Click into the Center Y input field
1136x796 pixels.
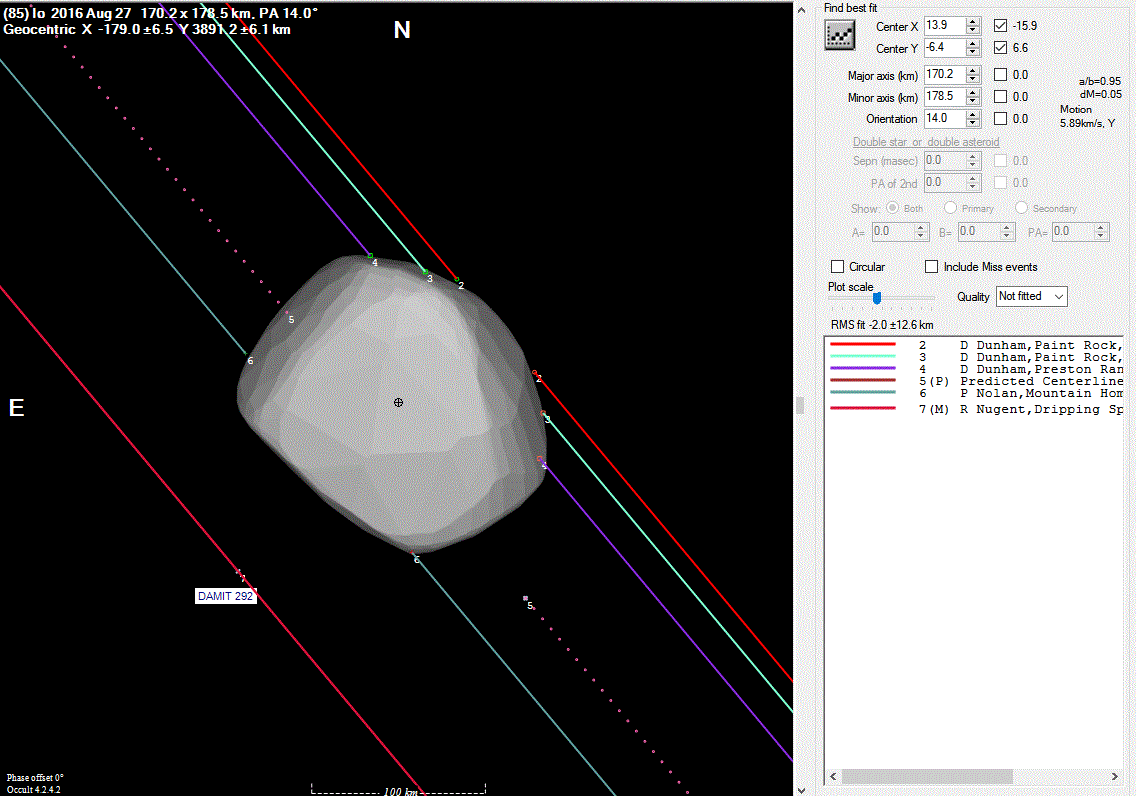pyautogui.click(x=943, y=48)
